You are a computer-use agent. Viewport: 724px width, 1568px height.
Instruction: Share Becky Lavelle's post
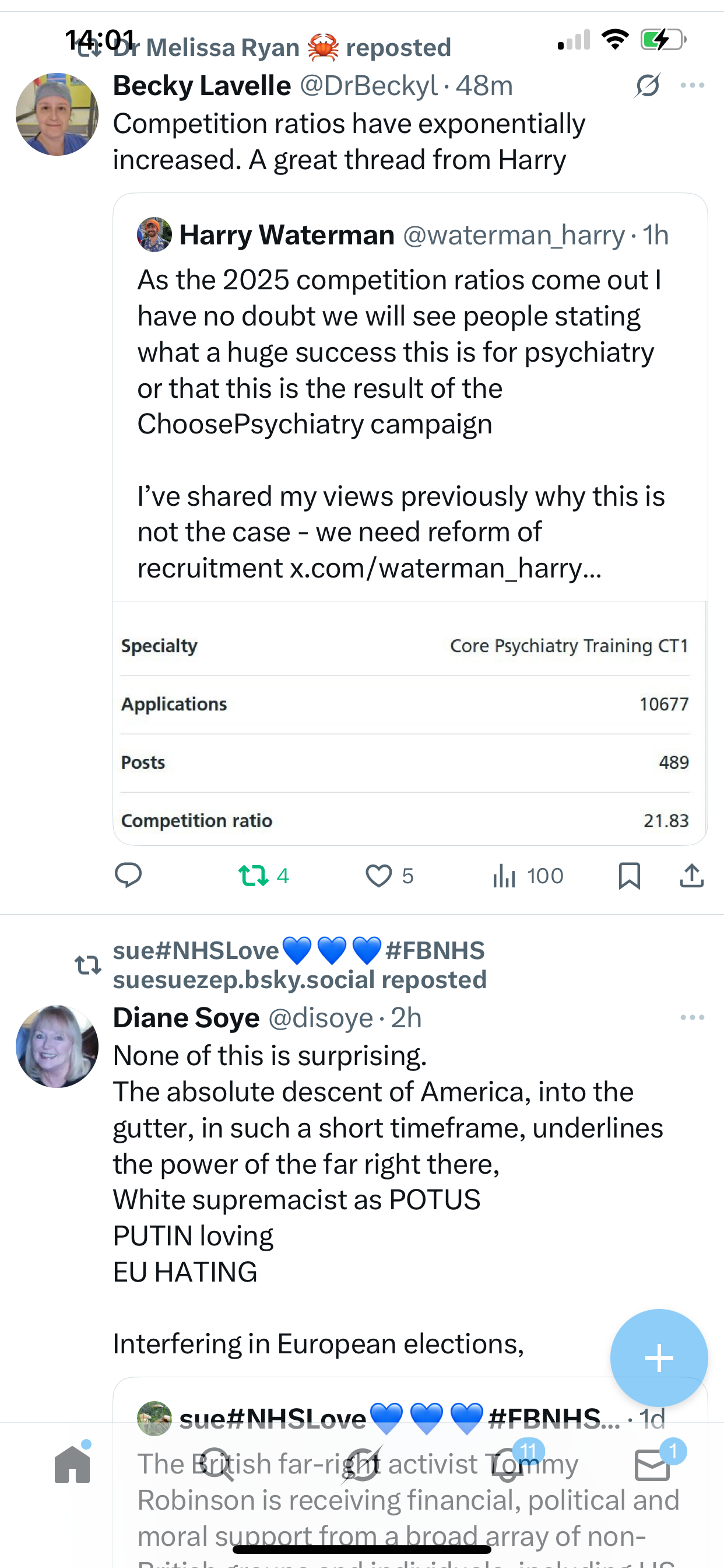tap(692, 876)
